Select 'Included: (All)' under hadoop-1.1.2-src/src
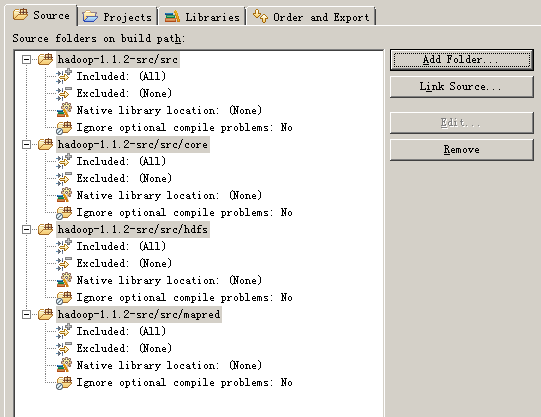This screenshot has height=417, width=541. tap(121, 76)
